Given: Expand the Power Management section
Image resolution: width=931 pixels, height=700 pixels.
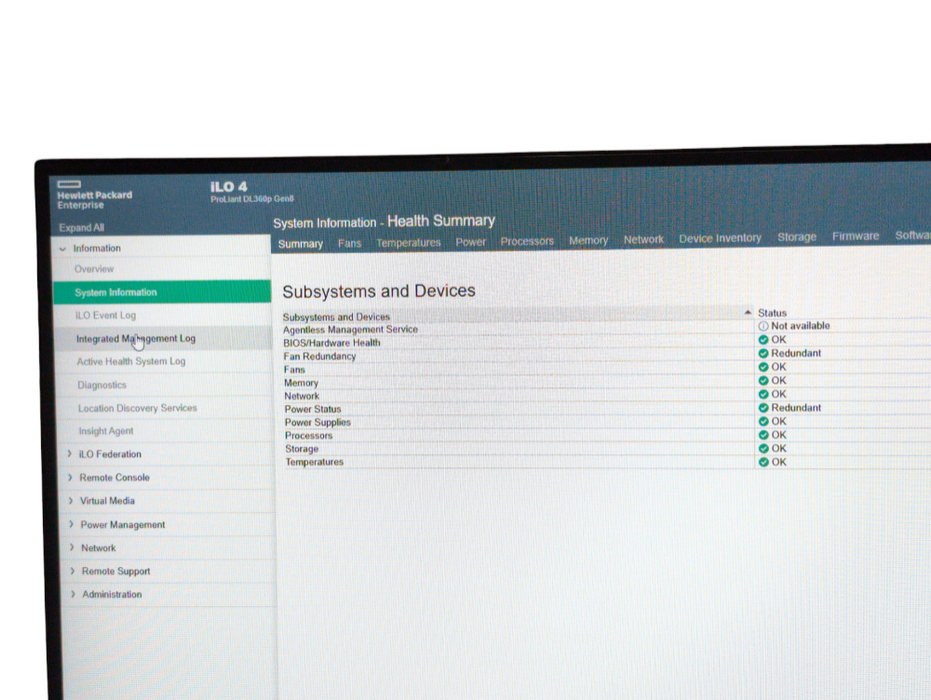Looking at the screenshot, I should pyautogui.click(x=71, y=524).
